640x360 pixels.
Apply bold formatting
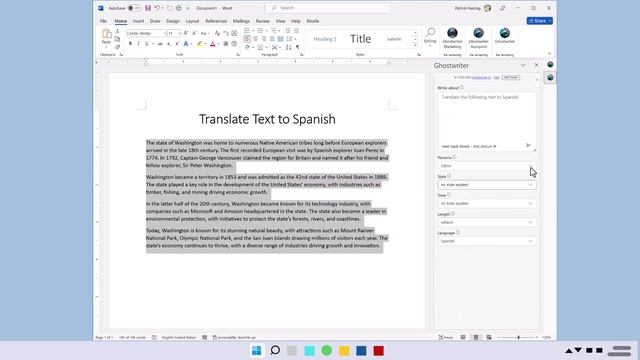[x=130, y=44]
